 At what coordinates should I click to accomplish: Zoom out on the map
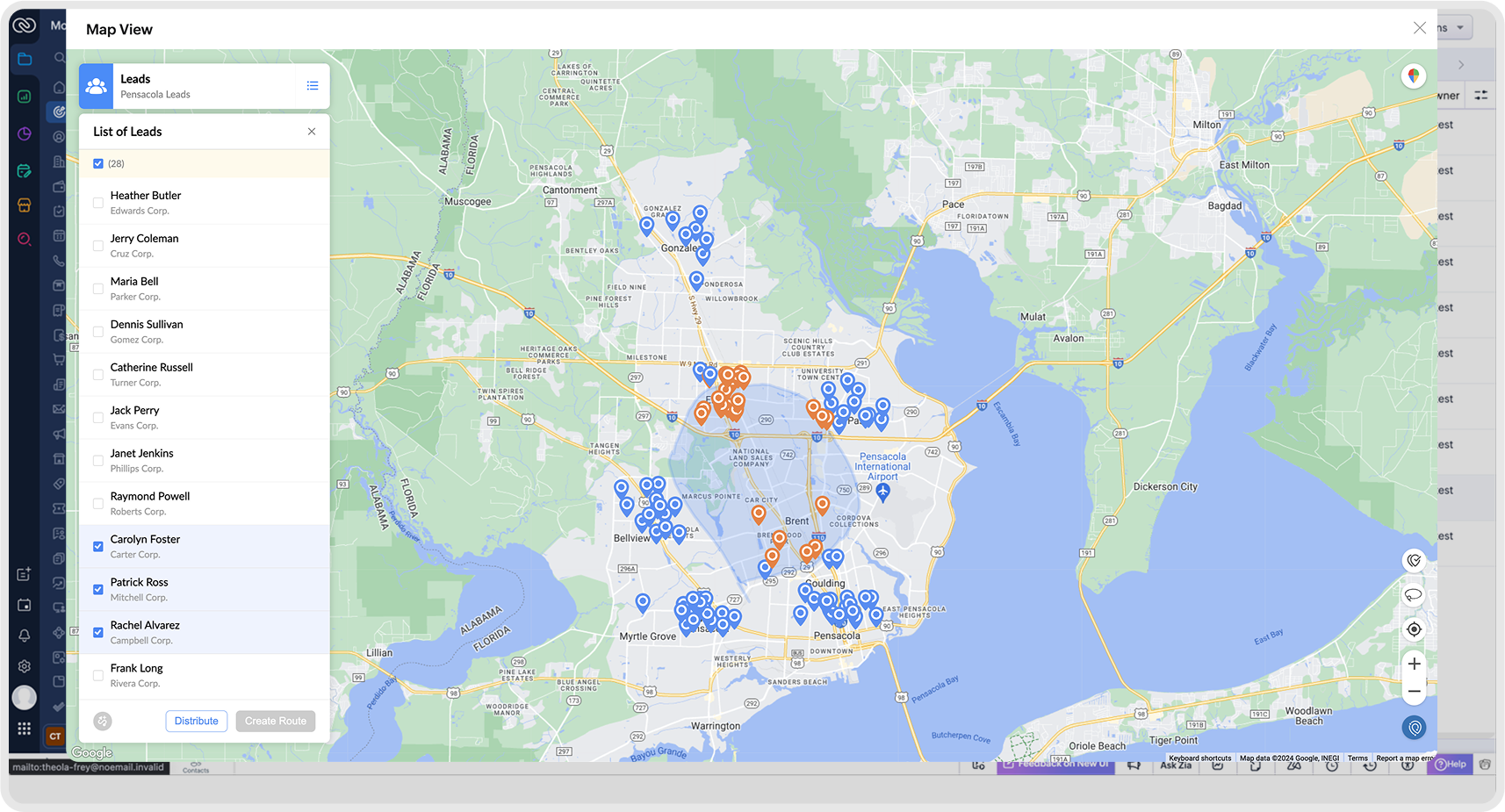(1414, 692)
